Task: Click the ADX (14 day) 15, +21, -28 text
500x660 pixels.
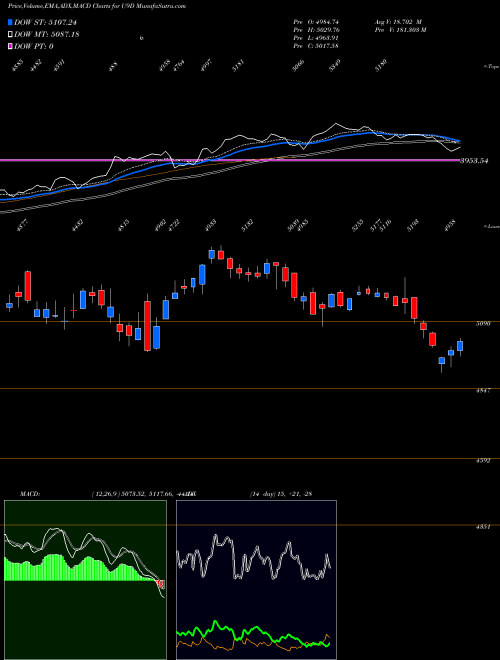Action: 281,494
